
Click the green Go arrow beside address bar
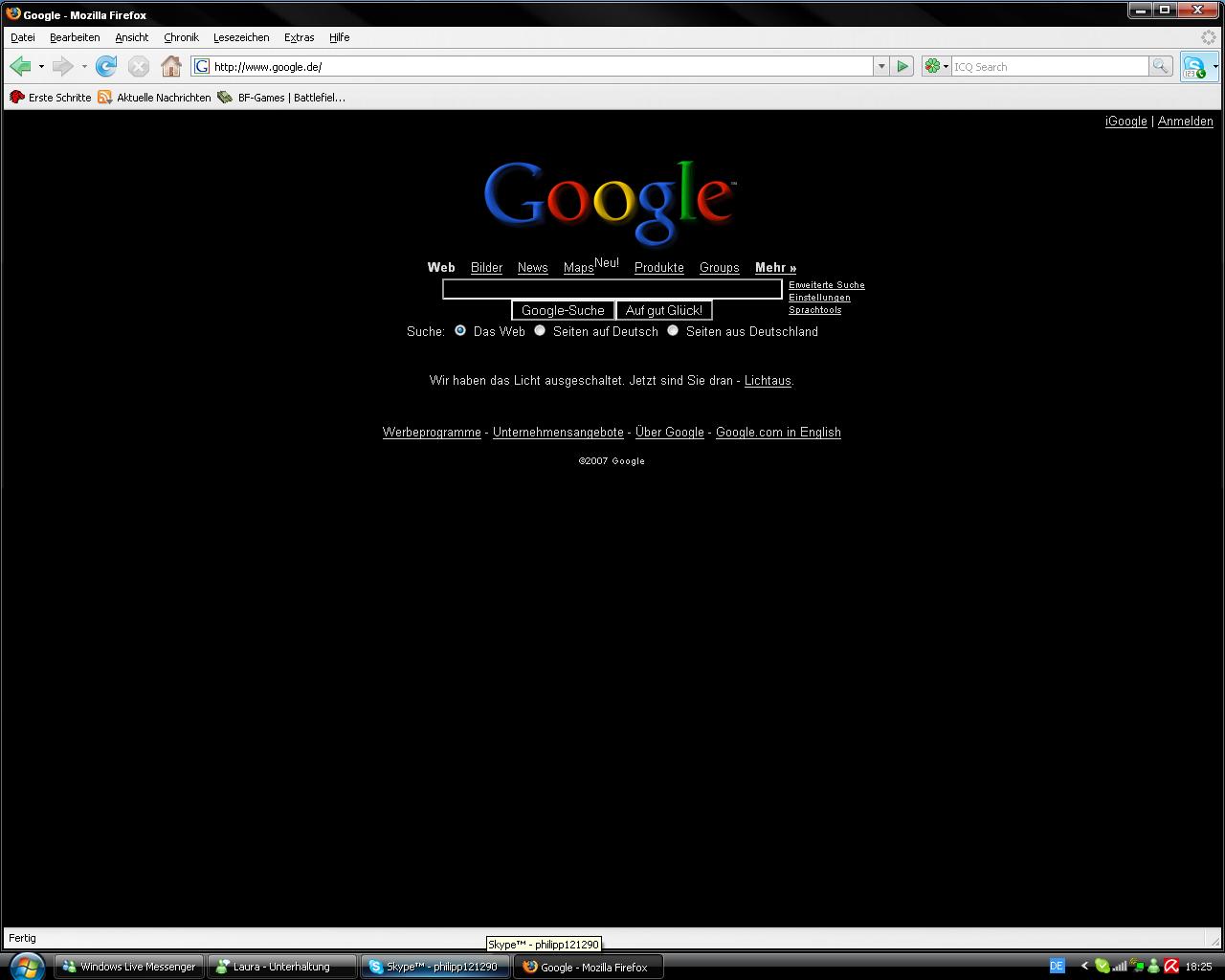click(x=902, y=66)
